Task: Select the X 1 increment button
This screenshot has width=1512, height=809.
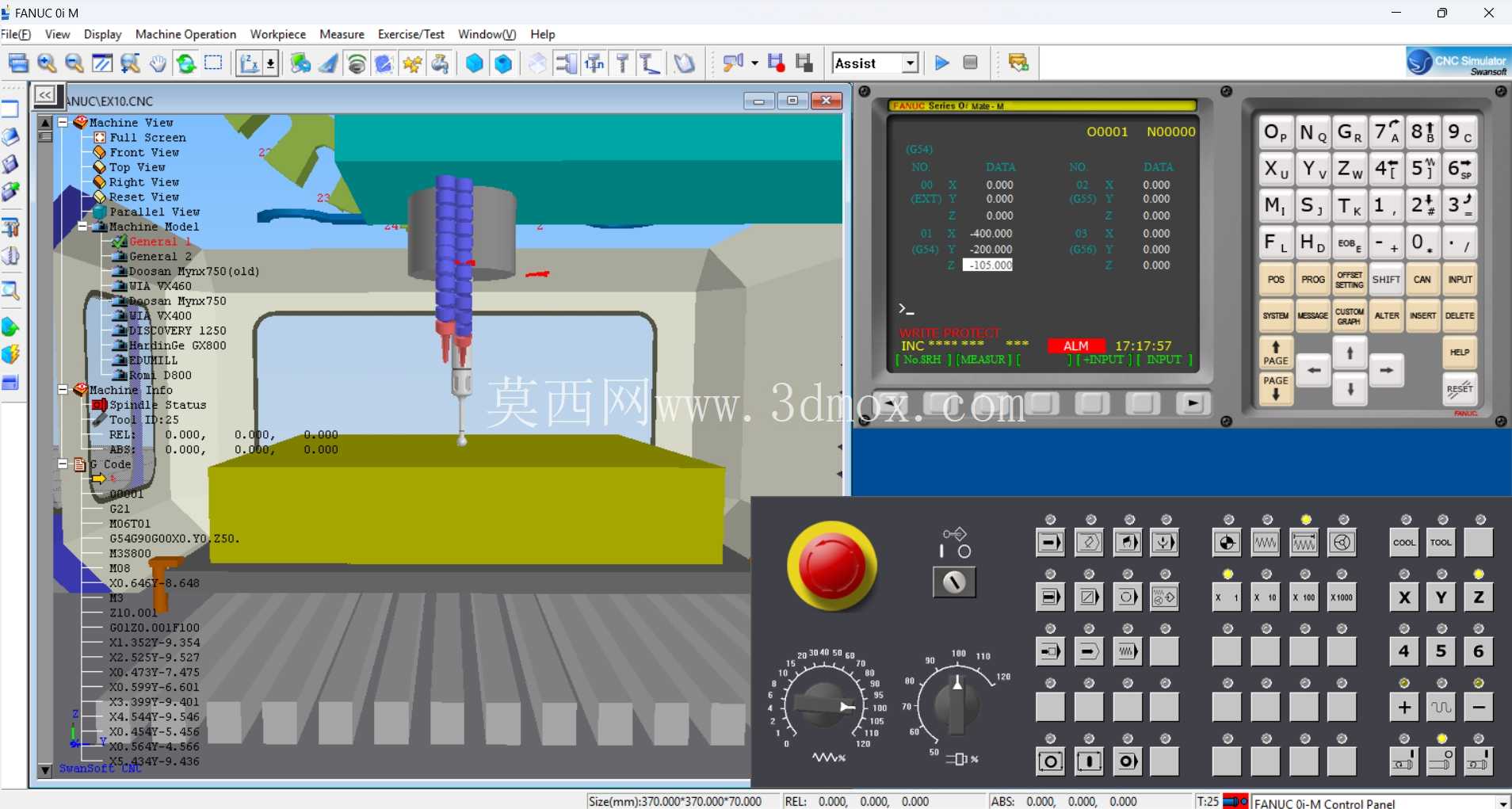Action: (1227, 597)
